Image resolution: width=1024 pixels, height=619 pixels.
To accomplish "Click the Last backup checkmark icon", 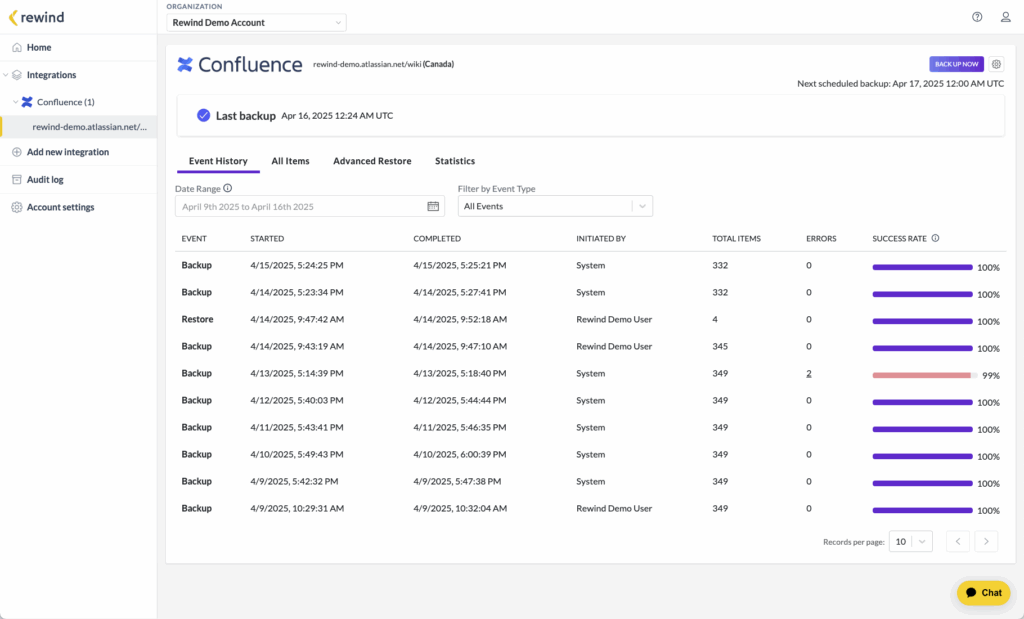I will coord(204,116).
